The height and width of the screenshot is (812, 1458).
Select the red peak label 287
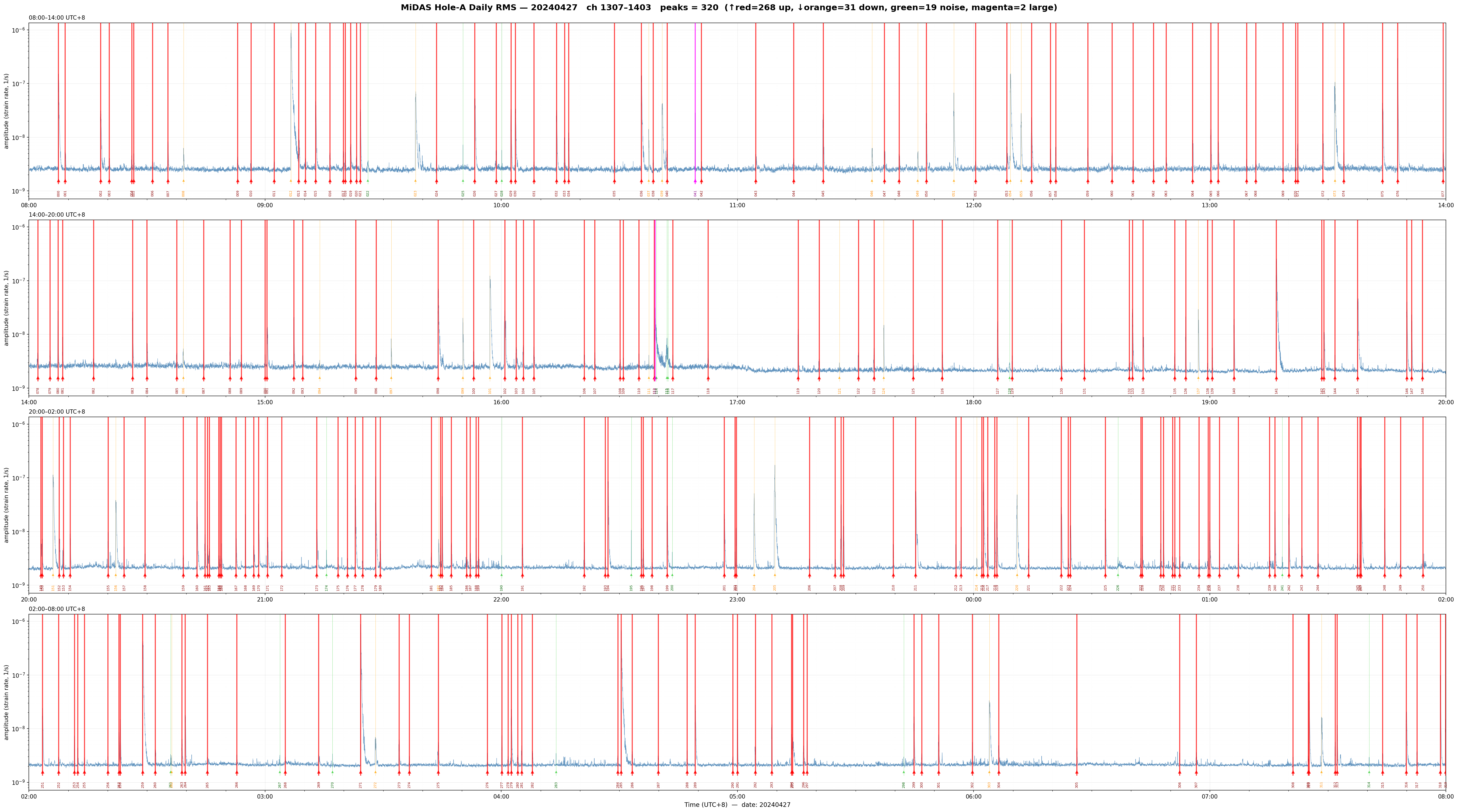[x=658, y=785]
